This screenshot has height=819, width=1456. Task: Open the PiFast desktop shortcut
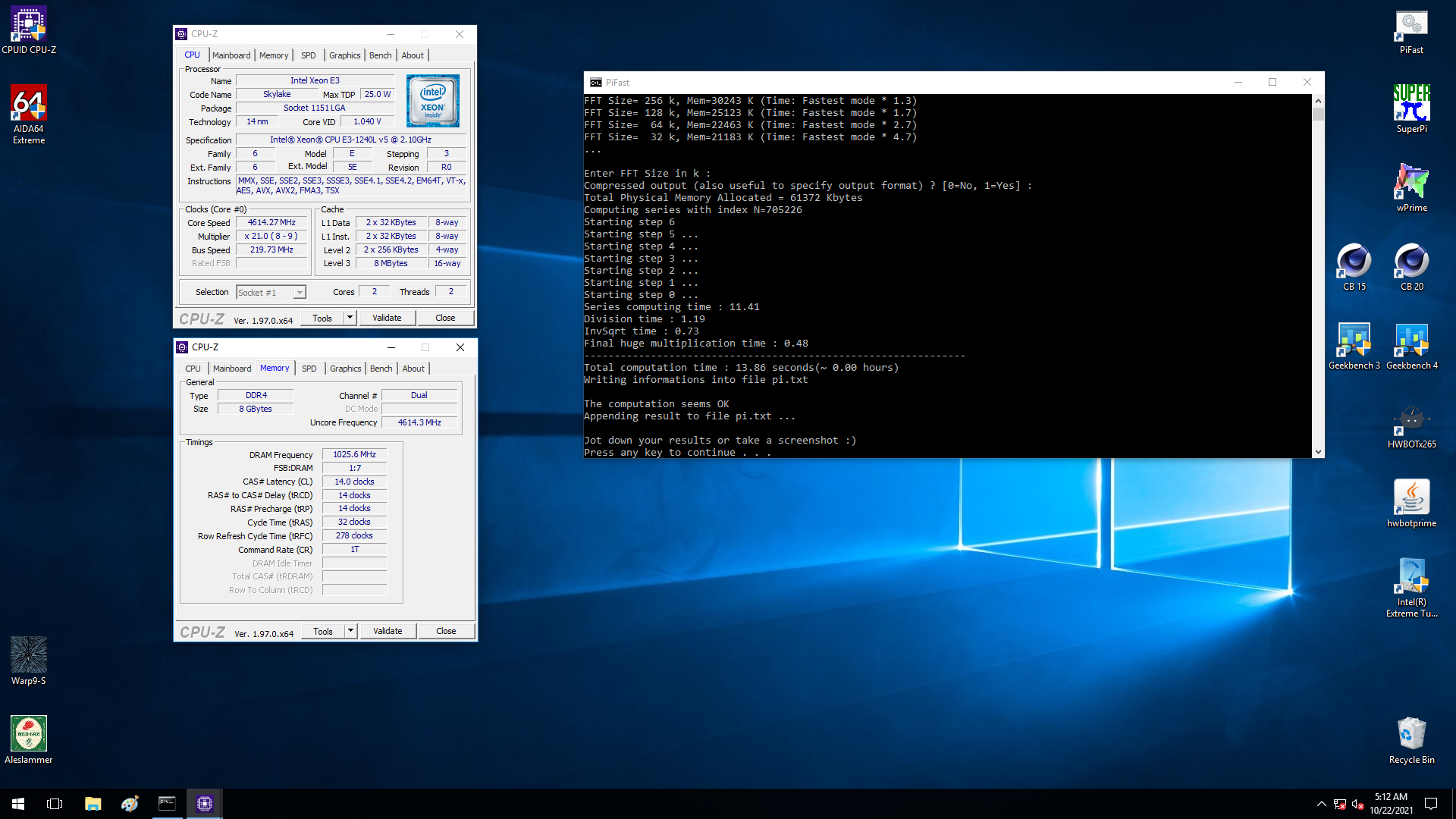[1411, 32]
